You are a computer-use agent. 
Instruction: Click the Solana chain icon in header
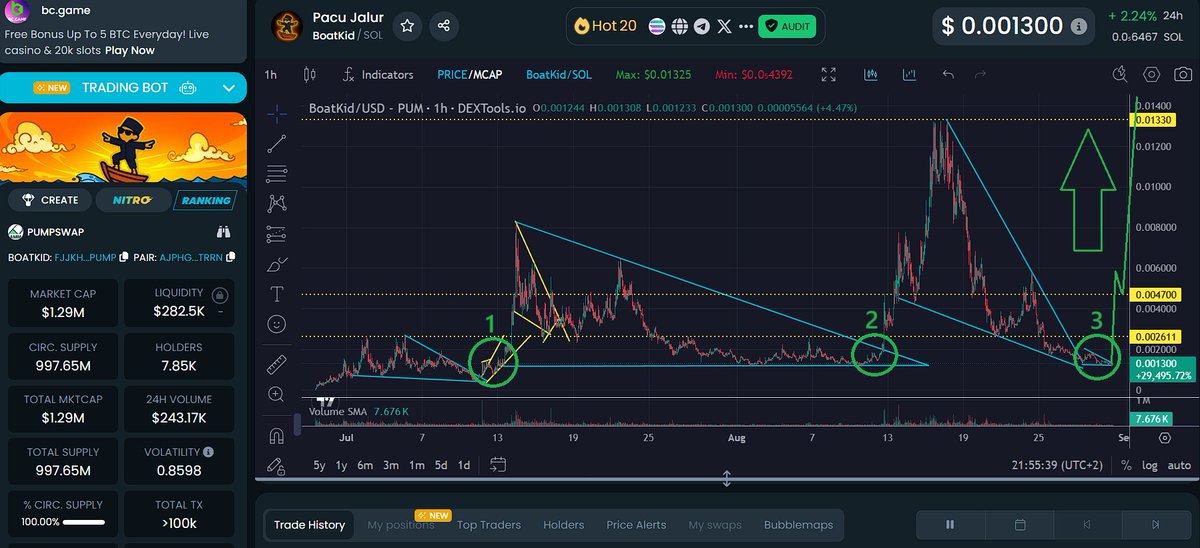(x=658, y=26)
